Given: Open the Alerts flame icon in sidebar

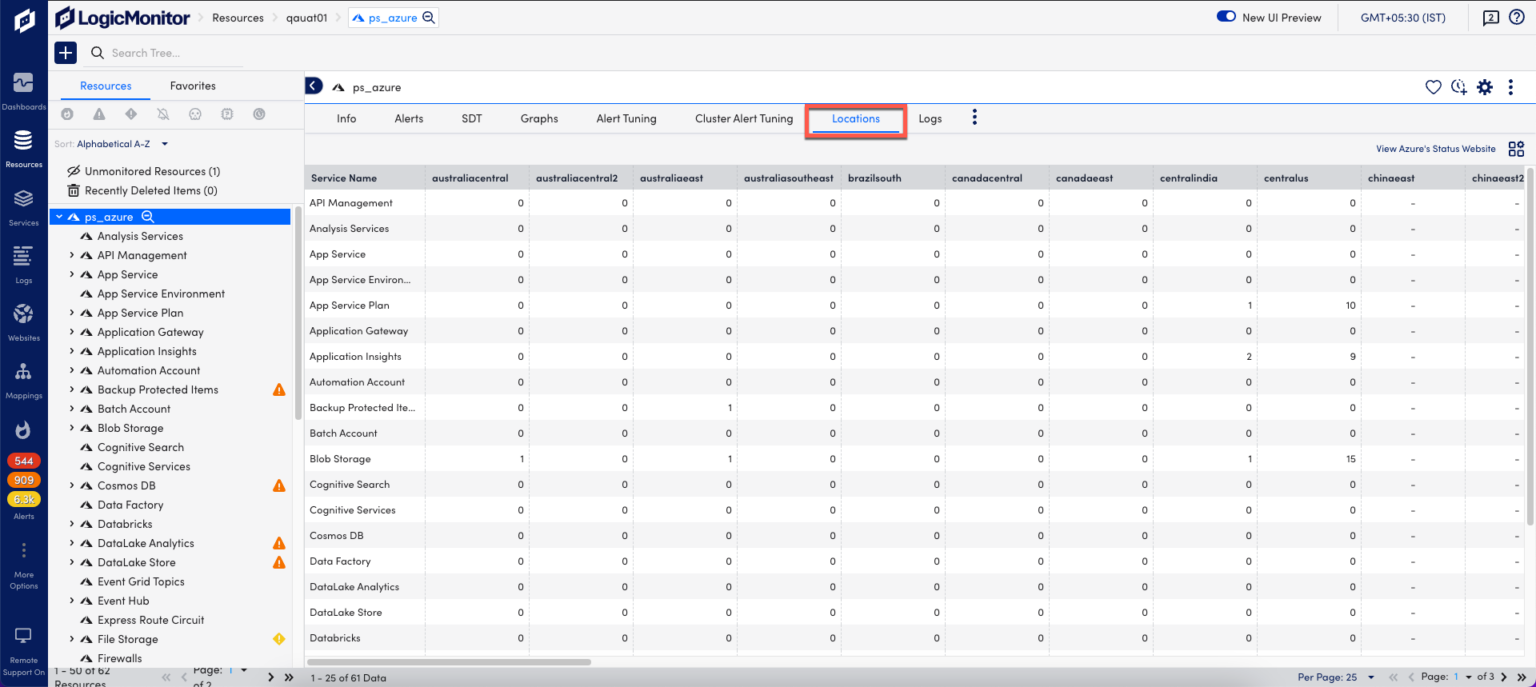Looking at the screenshot, I should tap(23, 430).
